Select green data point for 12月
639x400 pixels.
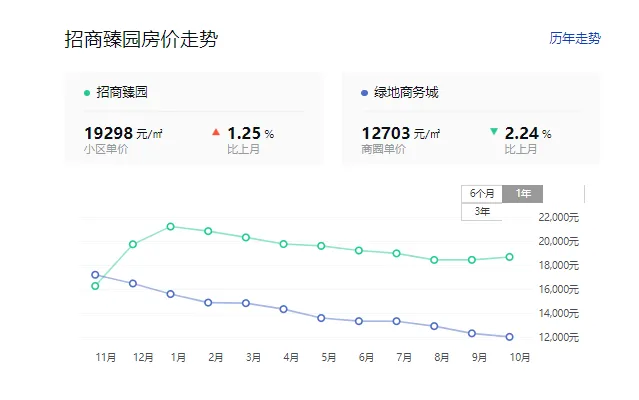pyautogui.click(x=133, y=244)
